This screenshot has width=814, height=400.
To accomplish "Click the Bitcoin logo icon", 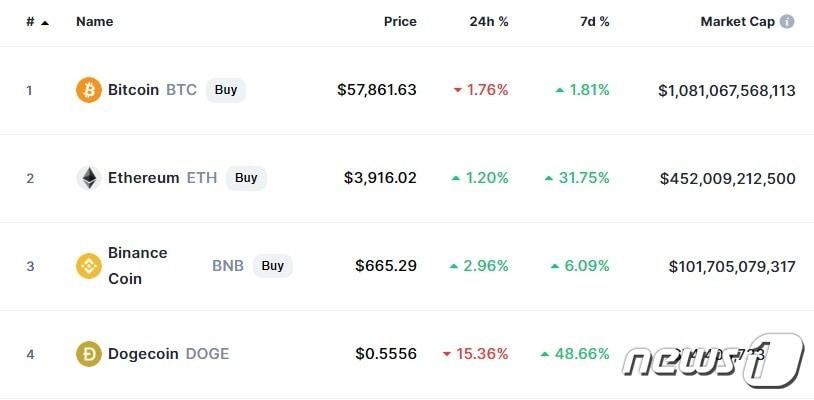I will 89,90.
